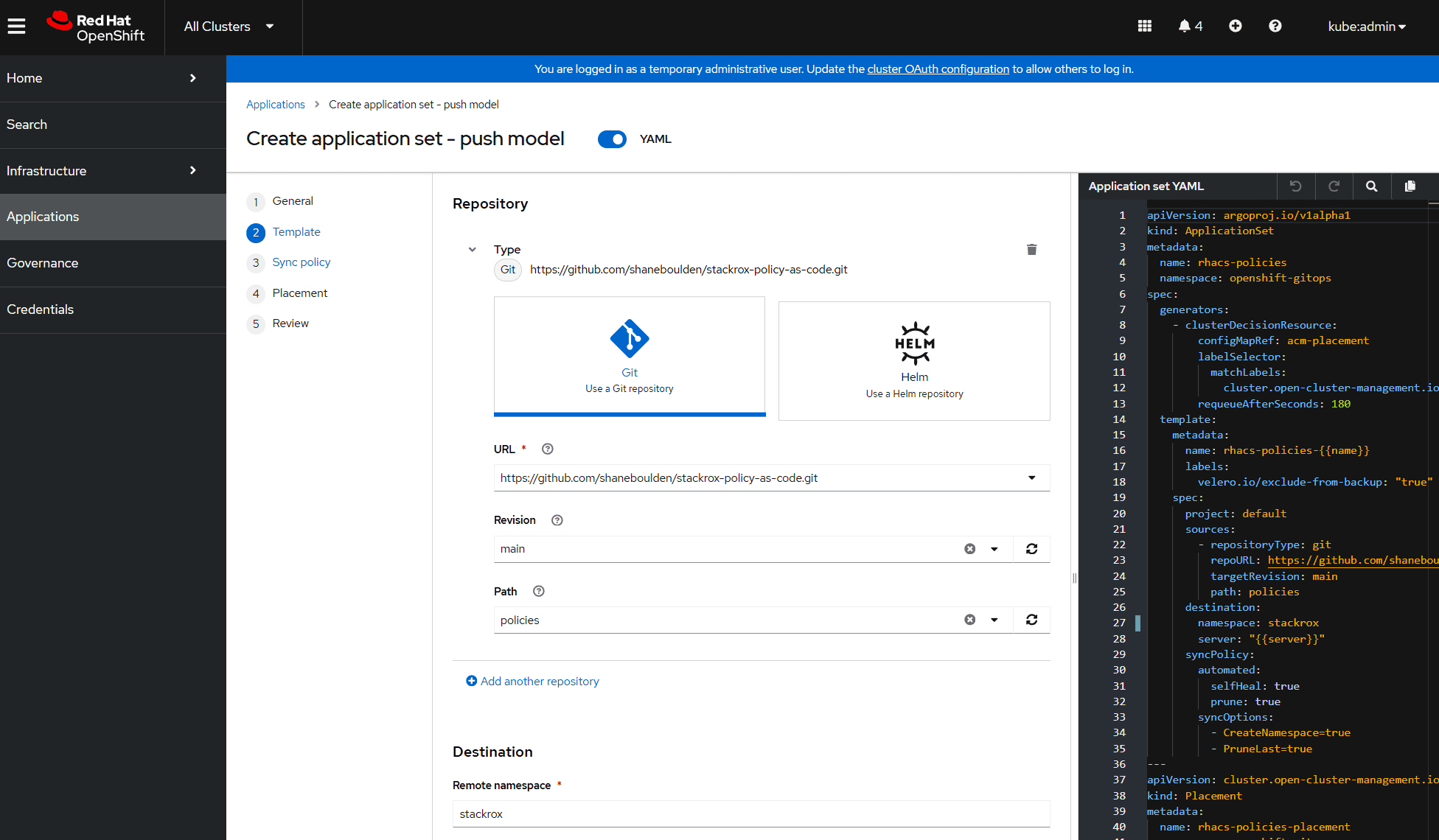Open the URL dropdown
Viewport: 1439px width, 840px height.
[x=1032, y=478]
